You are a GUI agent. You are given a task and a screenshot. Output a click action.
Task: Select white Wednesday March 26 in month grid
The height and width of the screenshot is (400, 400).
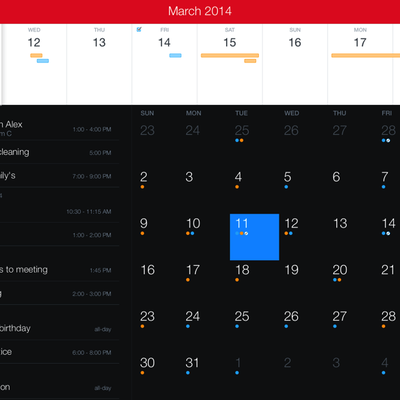pyautogui.click(x=291, y=316)
